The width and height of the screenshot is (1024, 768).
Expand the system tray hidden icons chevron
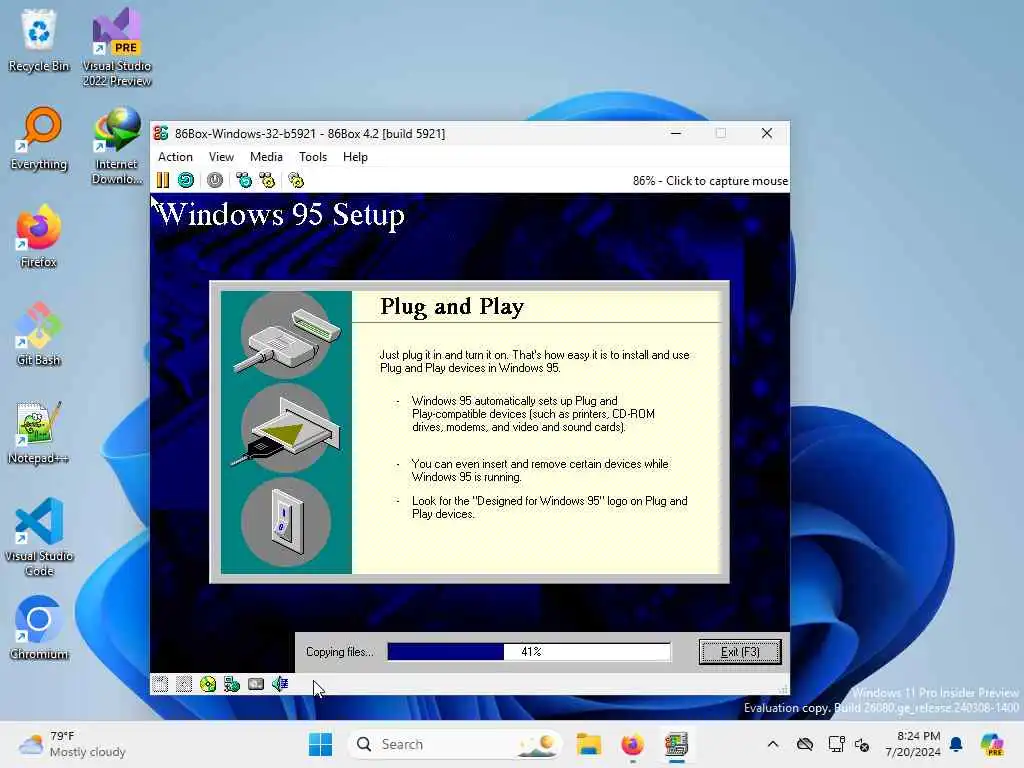point(773,744)
